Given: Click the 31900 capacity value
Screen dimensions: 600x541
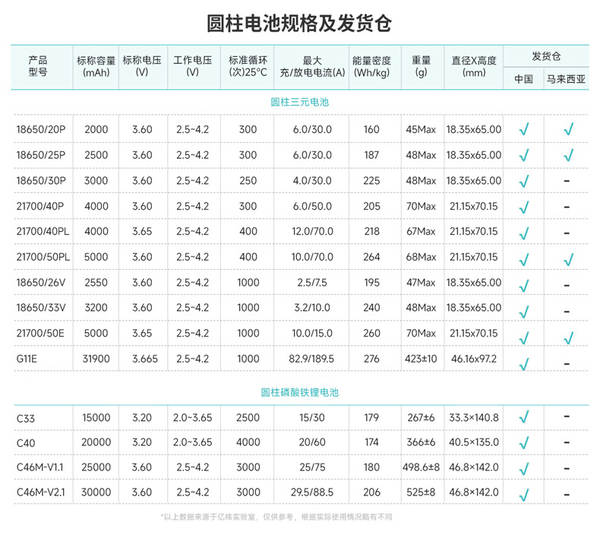Looking at the screenshot, I should (96, 359).
